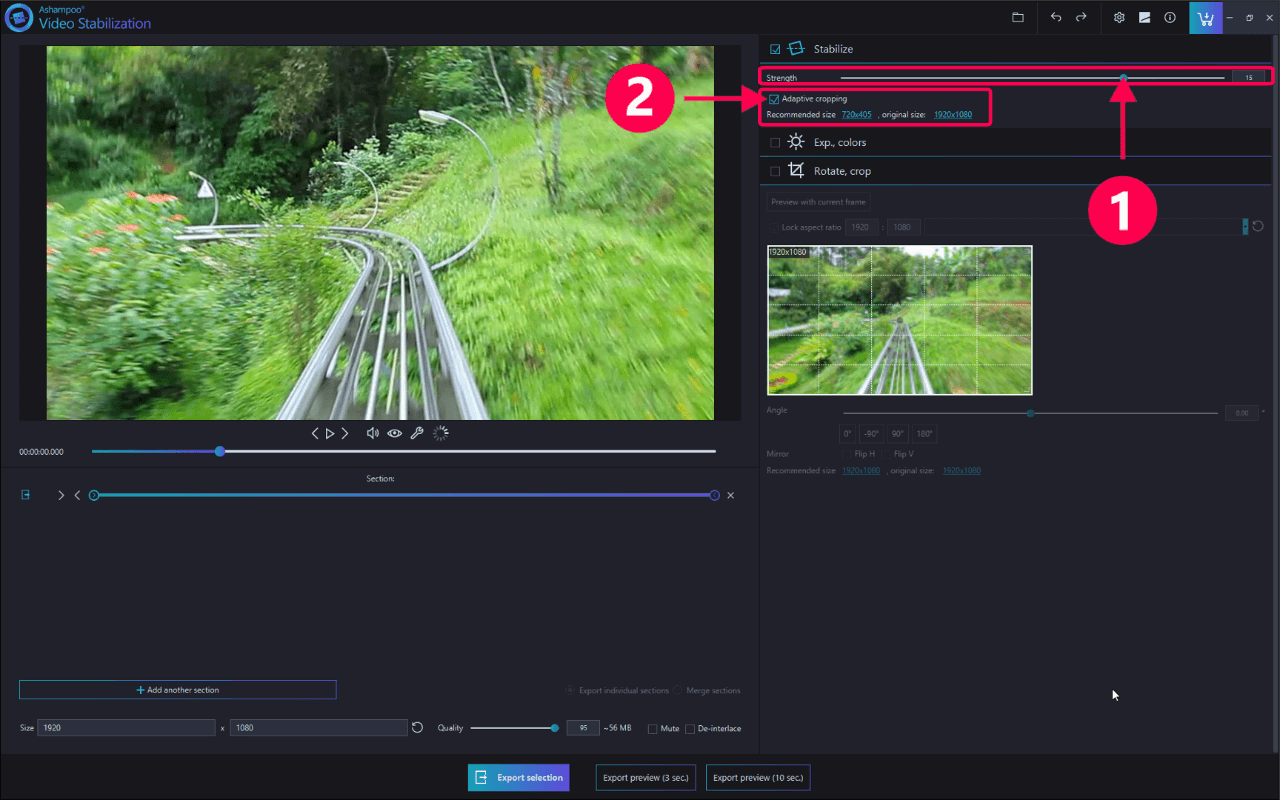
Task: Play the video preview
Action: point(330,434)
